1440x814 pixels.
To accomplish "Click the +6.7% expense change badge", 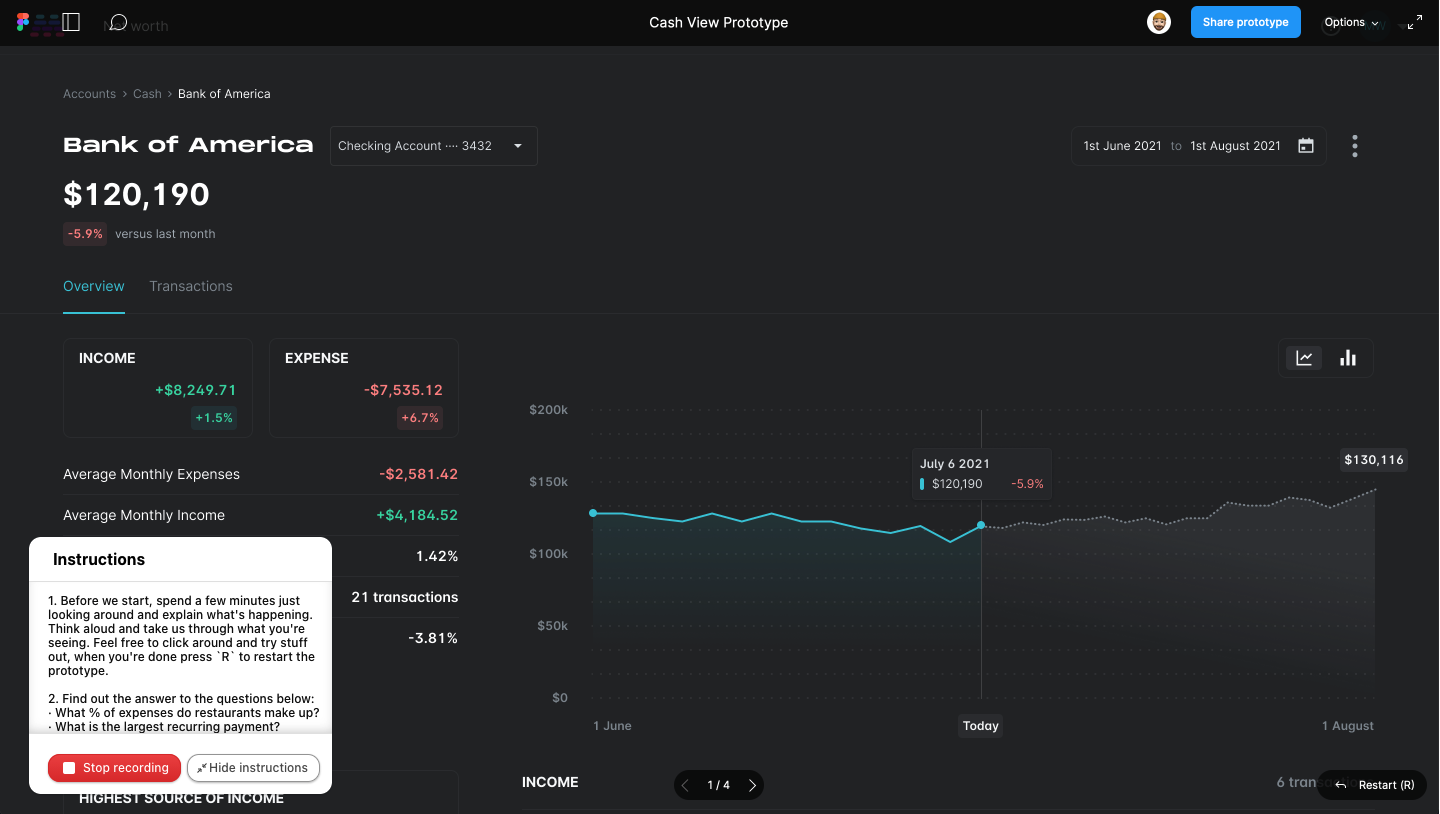I will 420,418.
